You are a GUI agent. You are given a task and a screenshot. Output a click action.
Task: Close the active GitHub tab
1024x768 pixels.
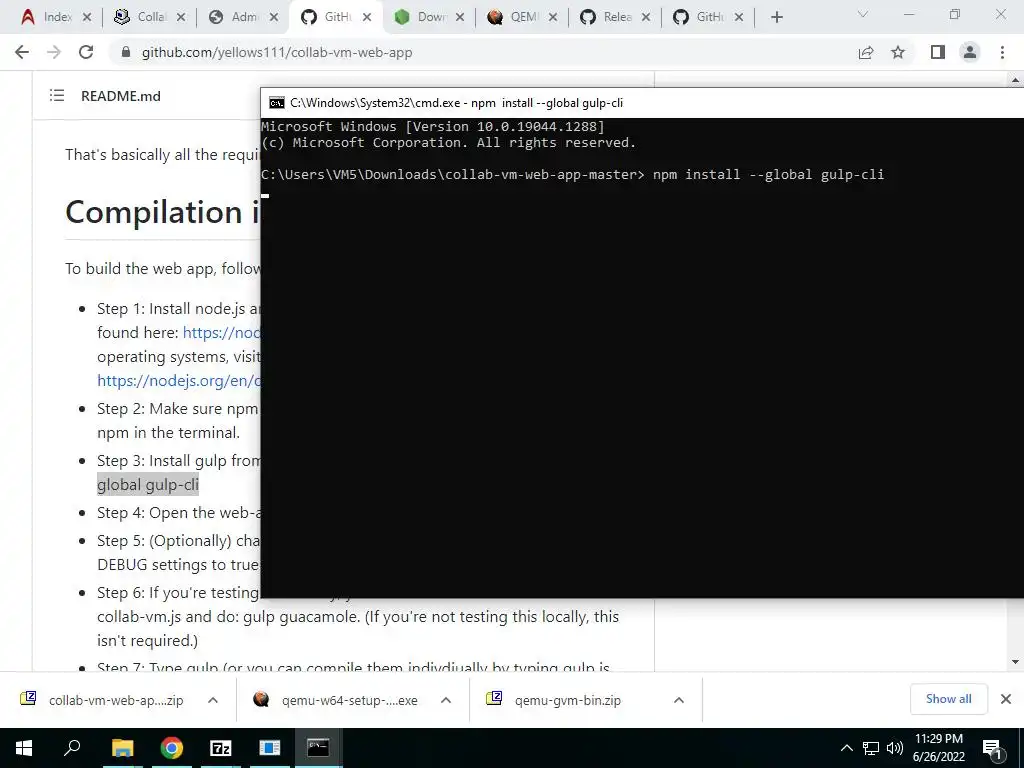[367, 18]
